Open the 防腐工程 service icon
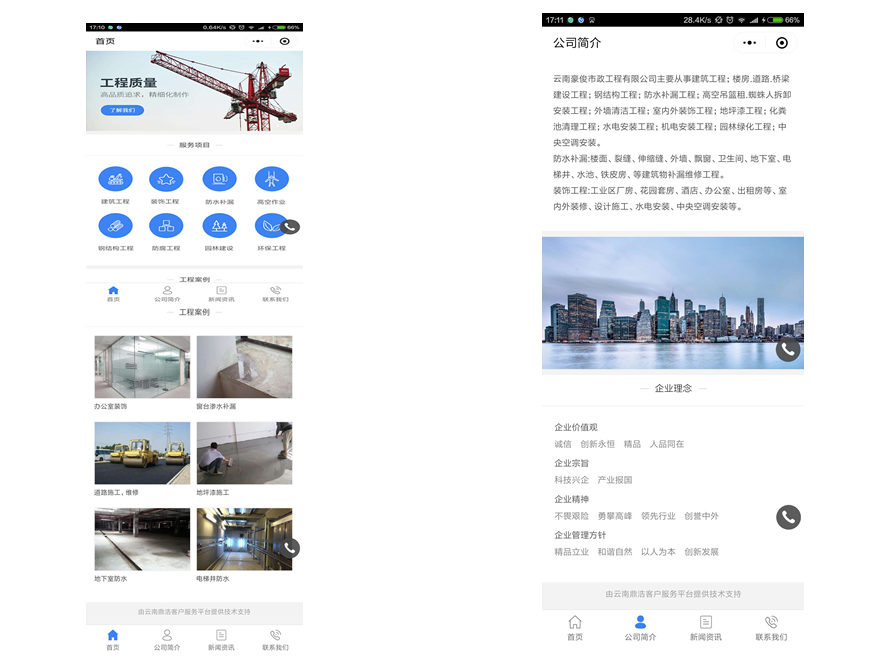 tap(166, 226)
